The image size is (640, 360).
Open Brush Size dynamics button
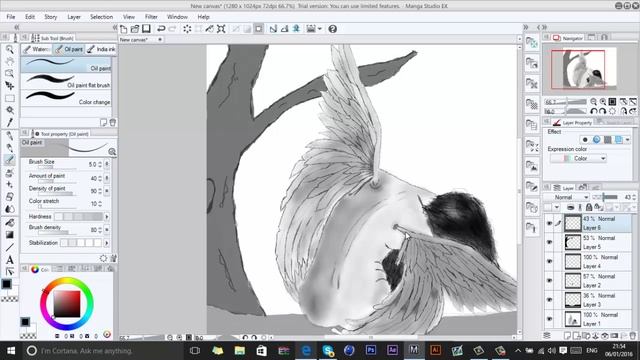point(107,164)
